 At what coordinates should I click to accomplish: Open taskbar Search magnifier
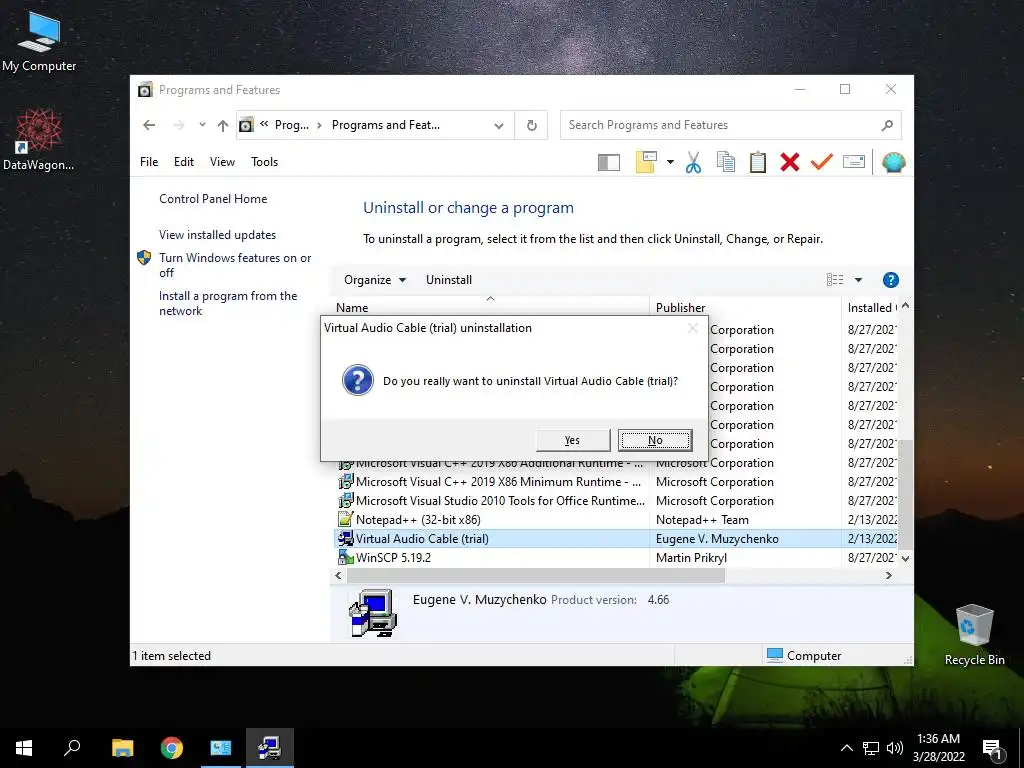72,748
